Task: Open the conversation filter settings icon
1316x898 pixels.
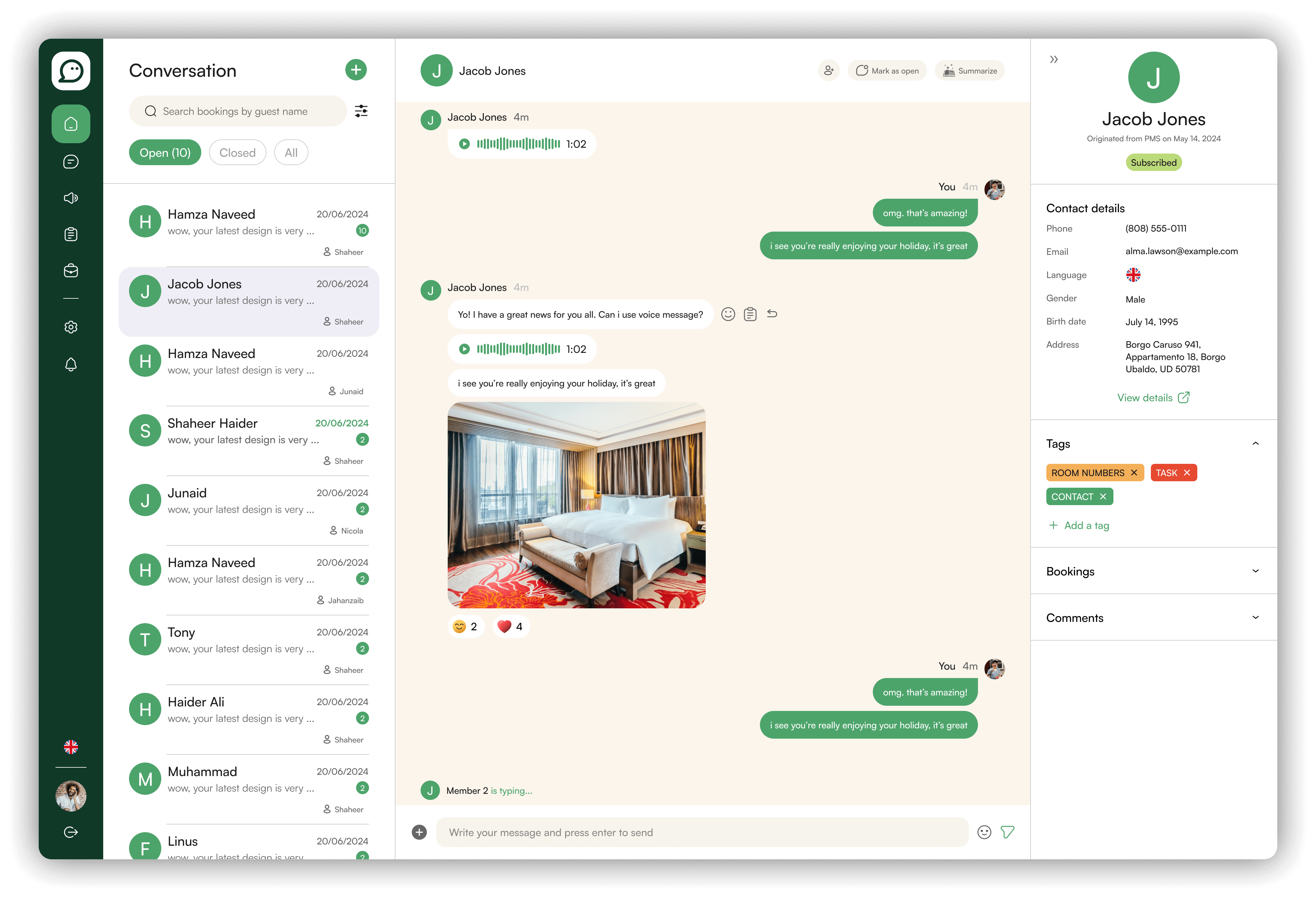Action: [x=361, y=111]
